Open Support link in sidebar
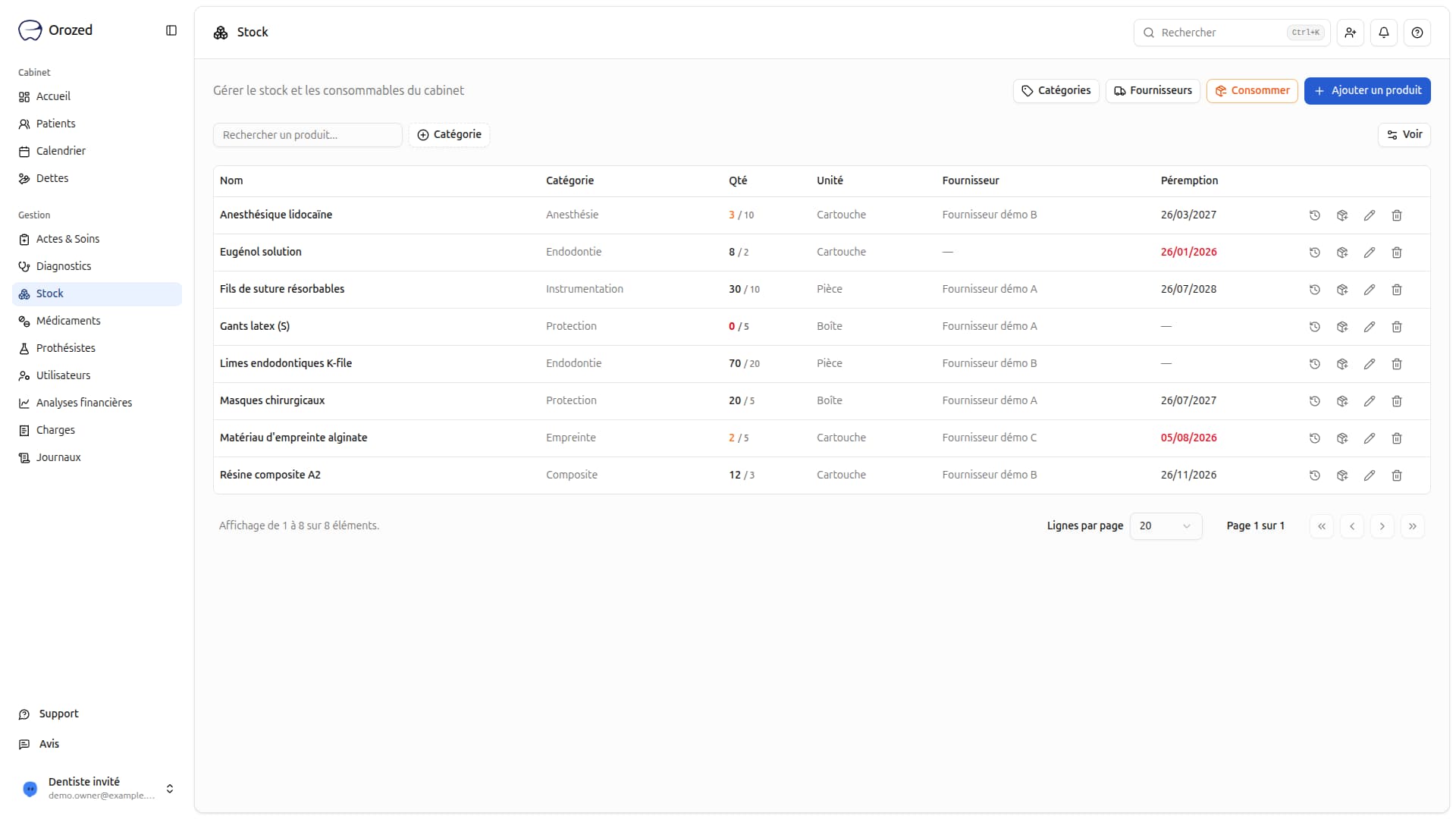 (97, 714)
